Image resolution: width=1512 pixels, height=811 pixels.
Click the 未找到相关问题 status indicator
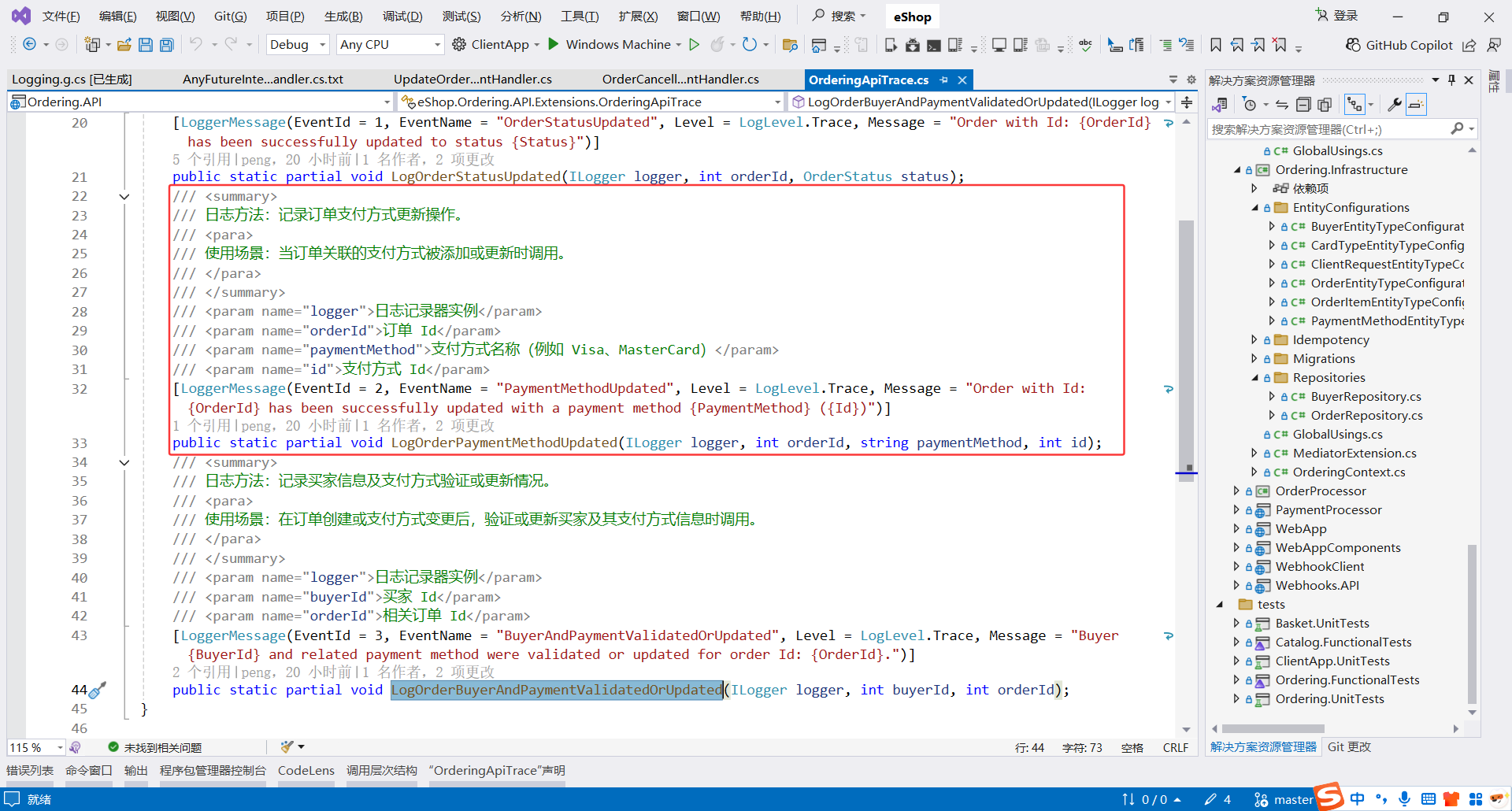[155, 748]
